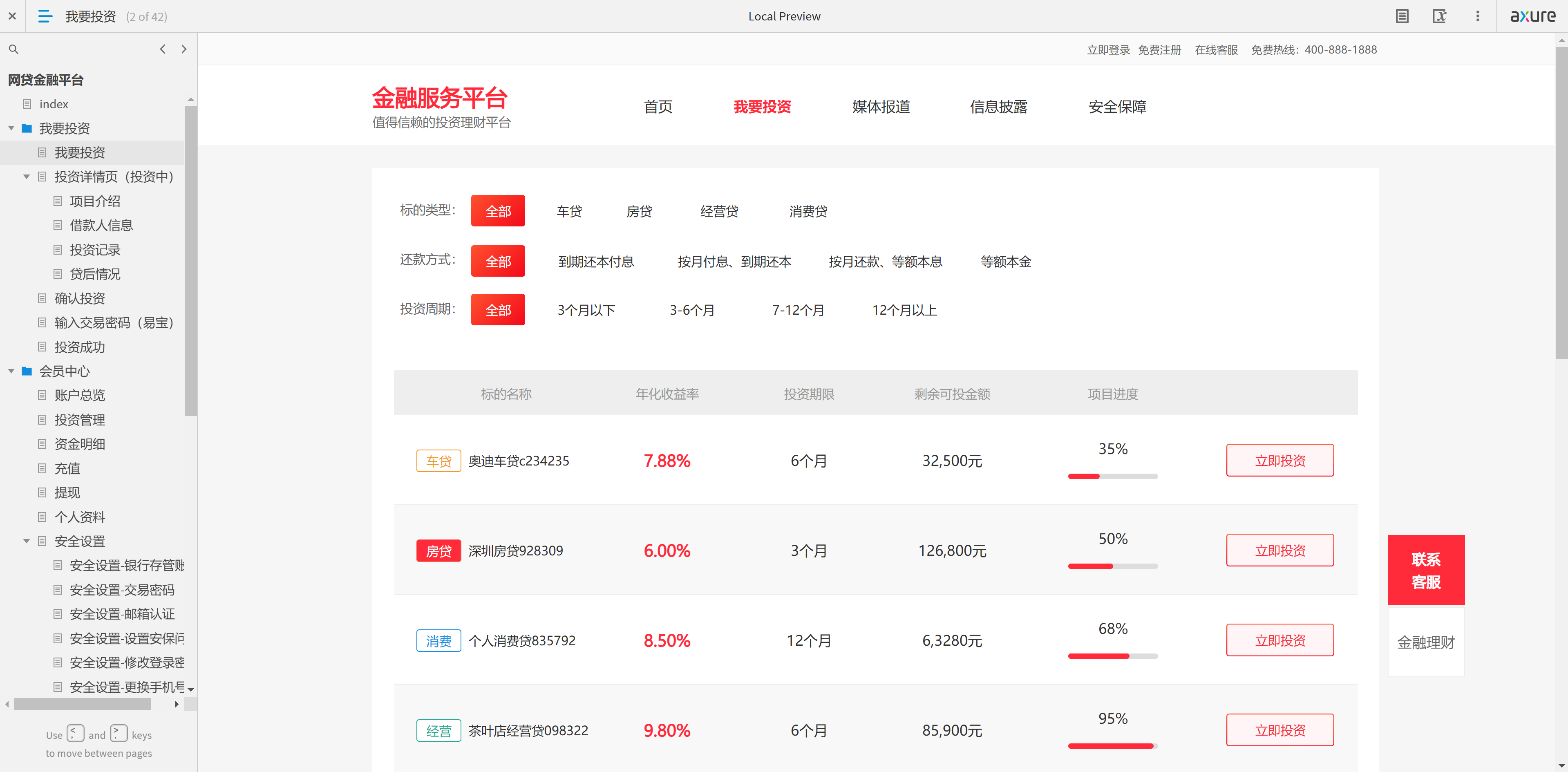Toggle the page list hamburger icon
Screen dimensions: 1568x772
(x=45, y=16)
